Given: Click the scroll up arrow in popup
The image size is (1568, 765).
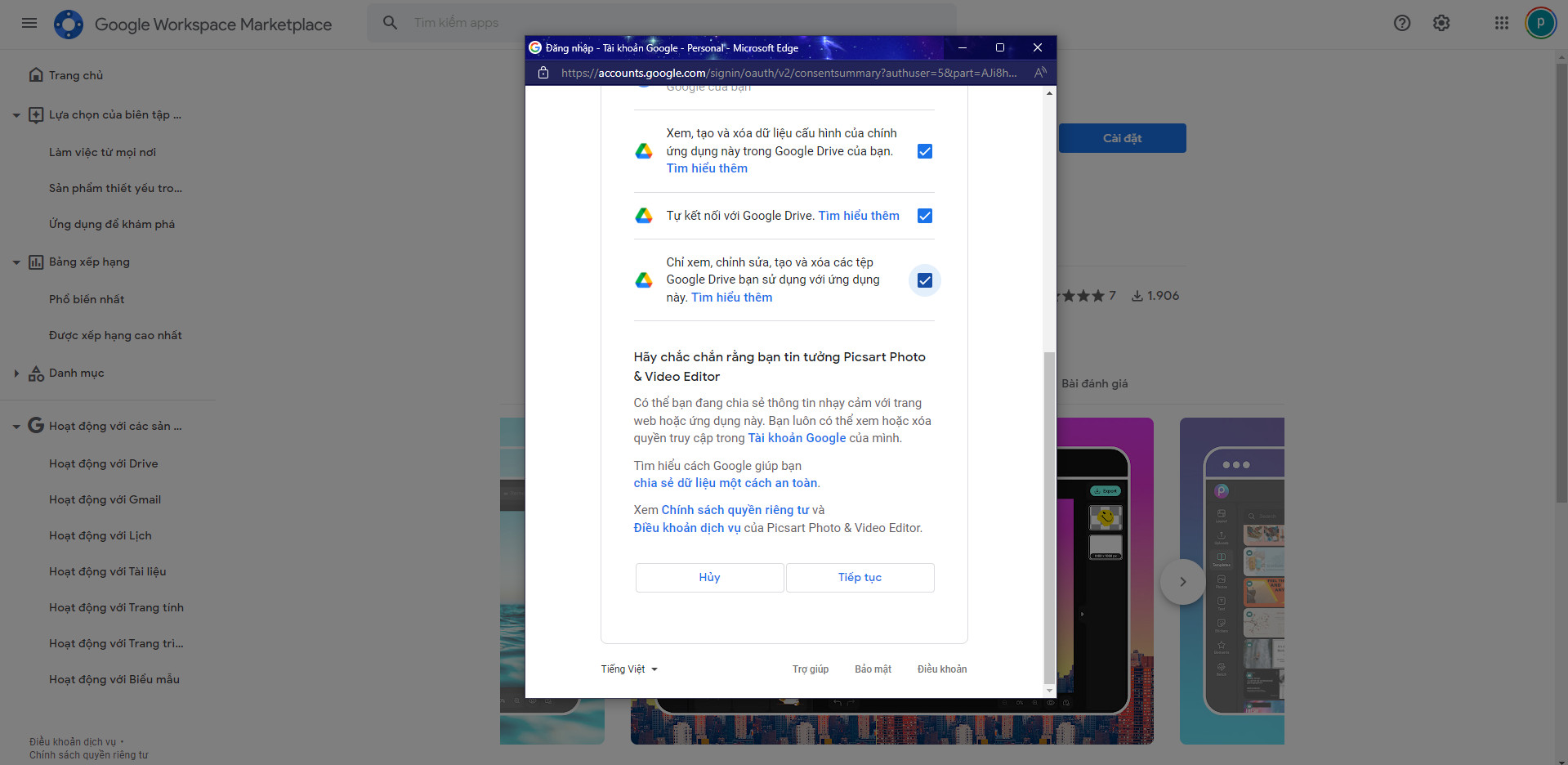Looking at the screenshot, I should tap(1050, 93).
